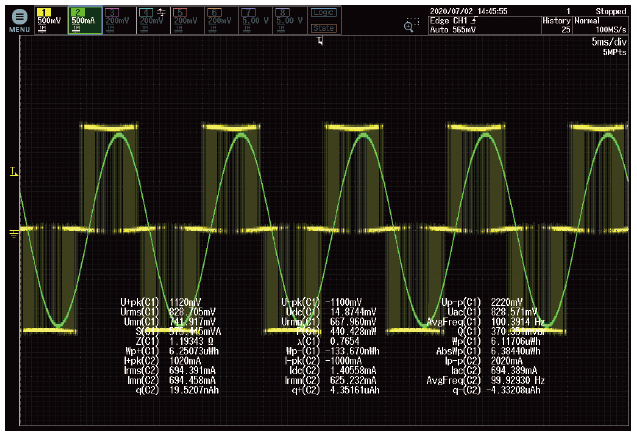Open the Normal 100MS/s acquisition box
Viewport: 637px width, 439px height.
tap(600, 25)
